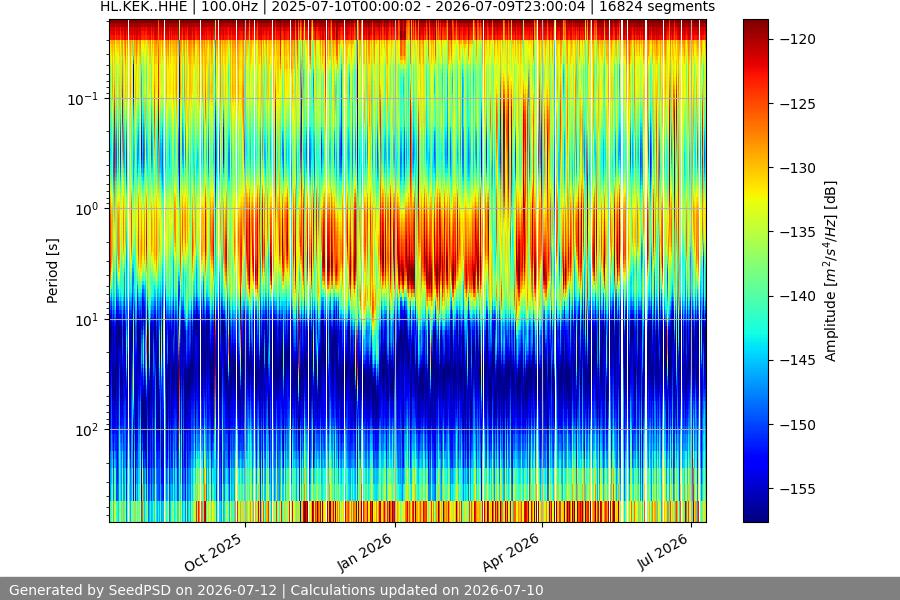This screenshot has width=900, height=600.
Task: Click the 'Period [s]' axis title
Action: 52,271
